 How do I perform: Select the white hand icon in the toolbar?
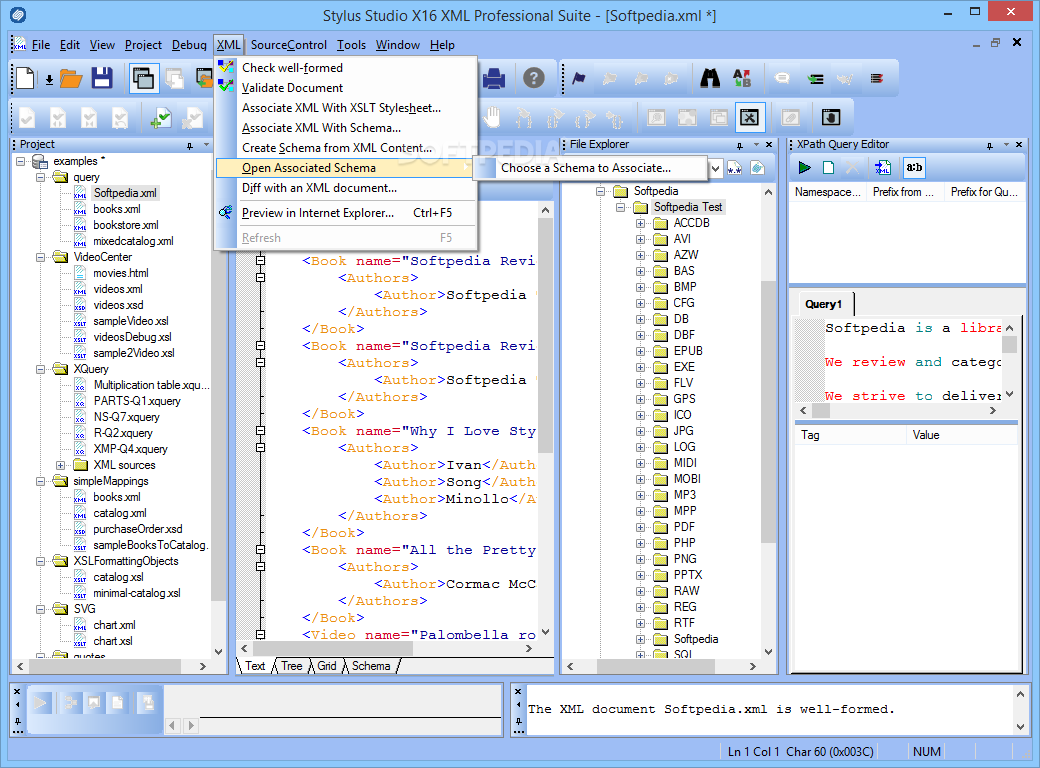coord(491,117)
